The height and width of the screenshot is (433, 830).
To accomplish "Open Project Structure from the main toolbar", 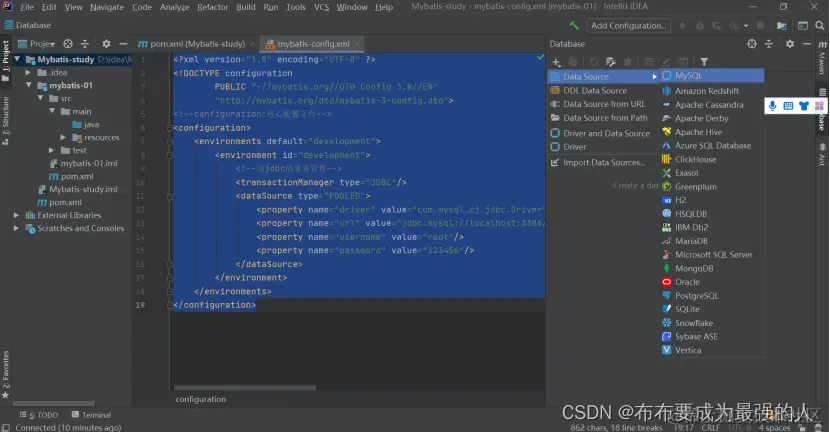I will 782,25.
